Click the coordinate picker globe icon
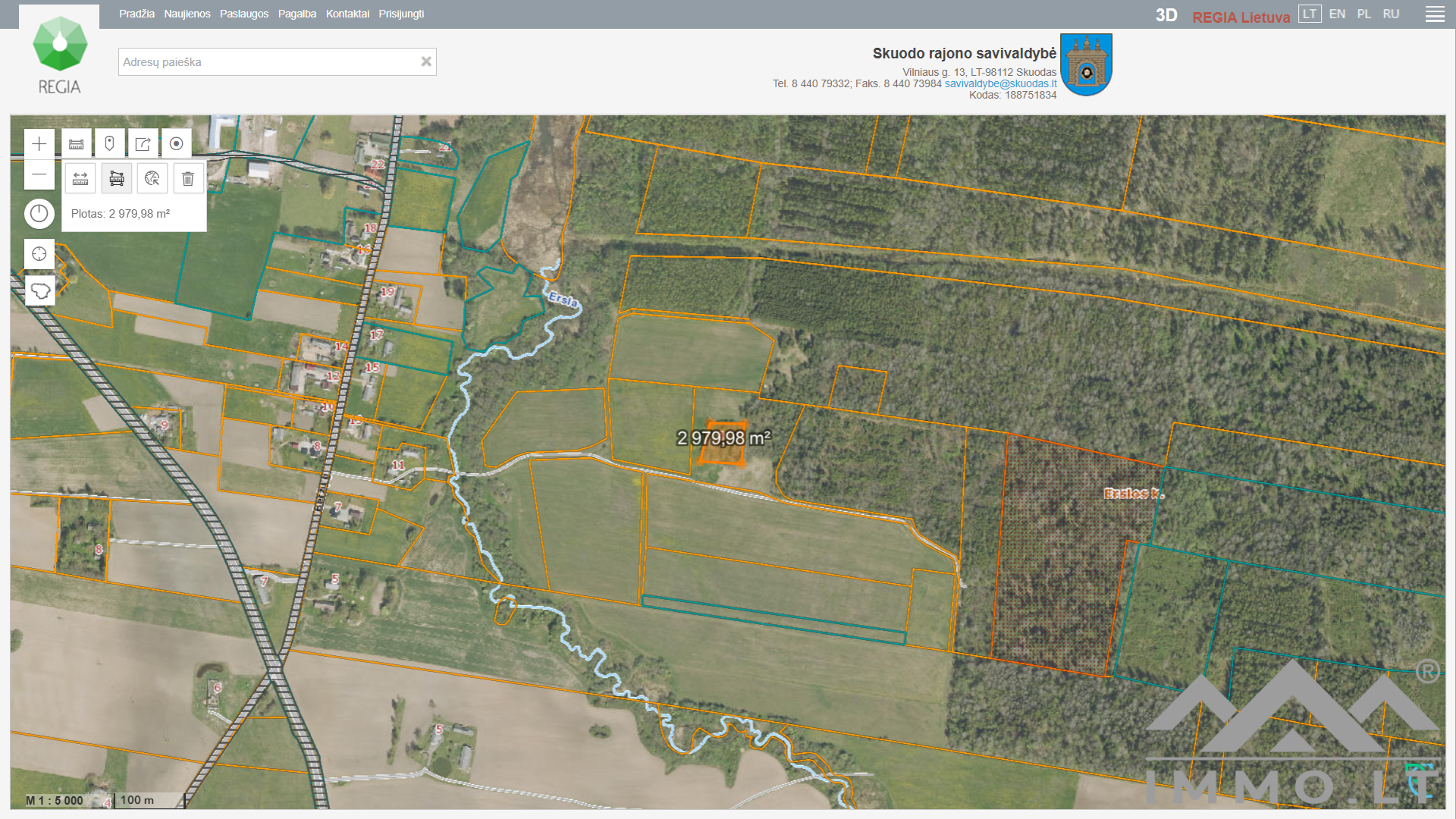This screenshot has width=1456, height=819. click(152, 178)
